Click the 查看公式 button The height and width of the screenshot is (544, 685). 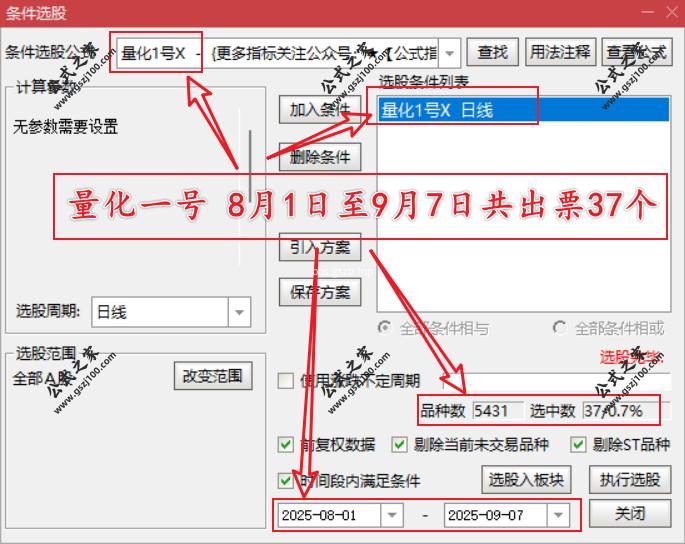coord(637,52)
